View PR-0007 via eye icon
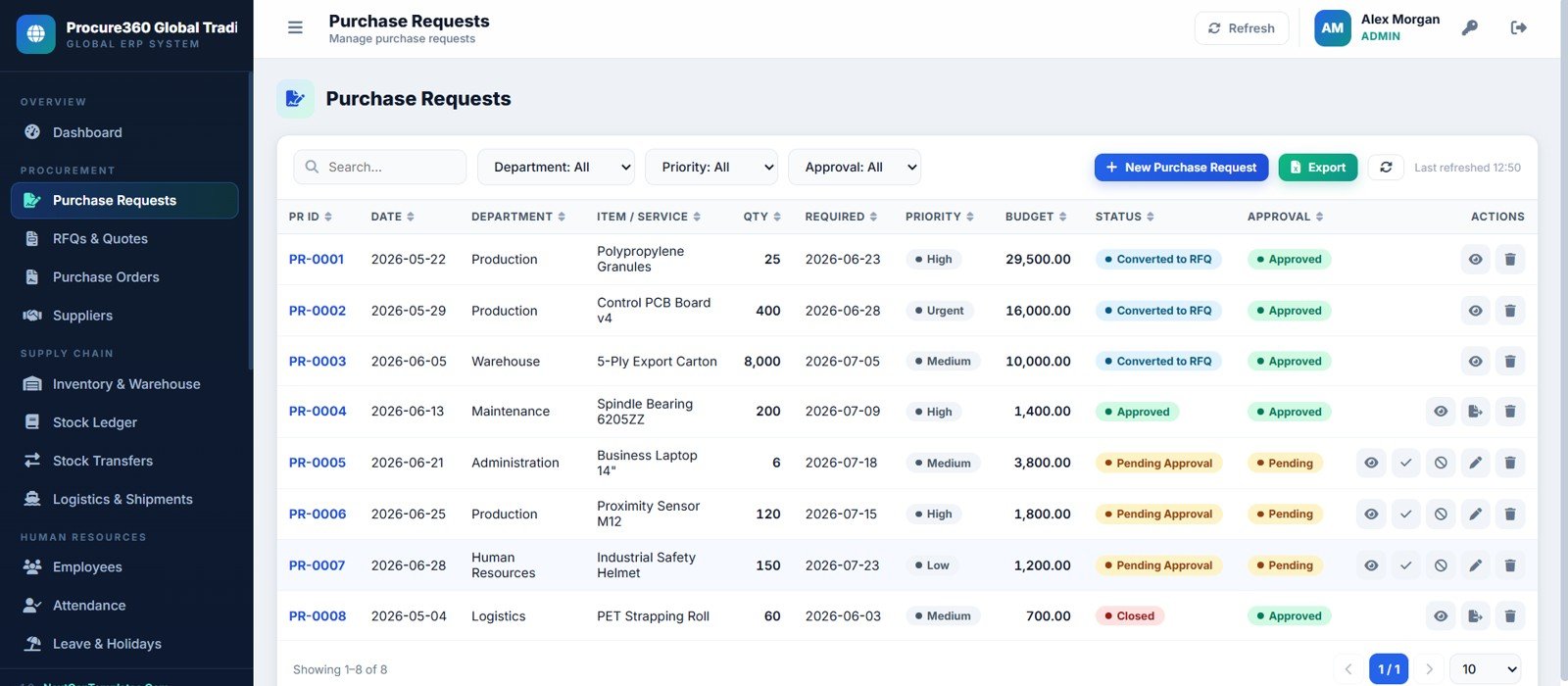1568x686 pixels. click(x=1371, y=565)
